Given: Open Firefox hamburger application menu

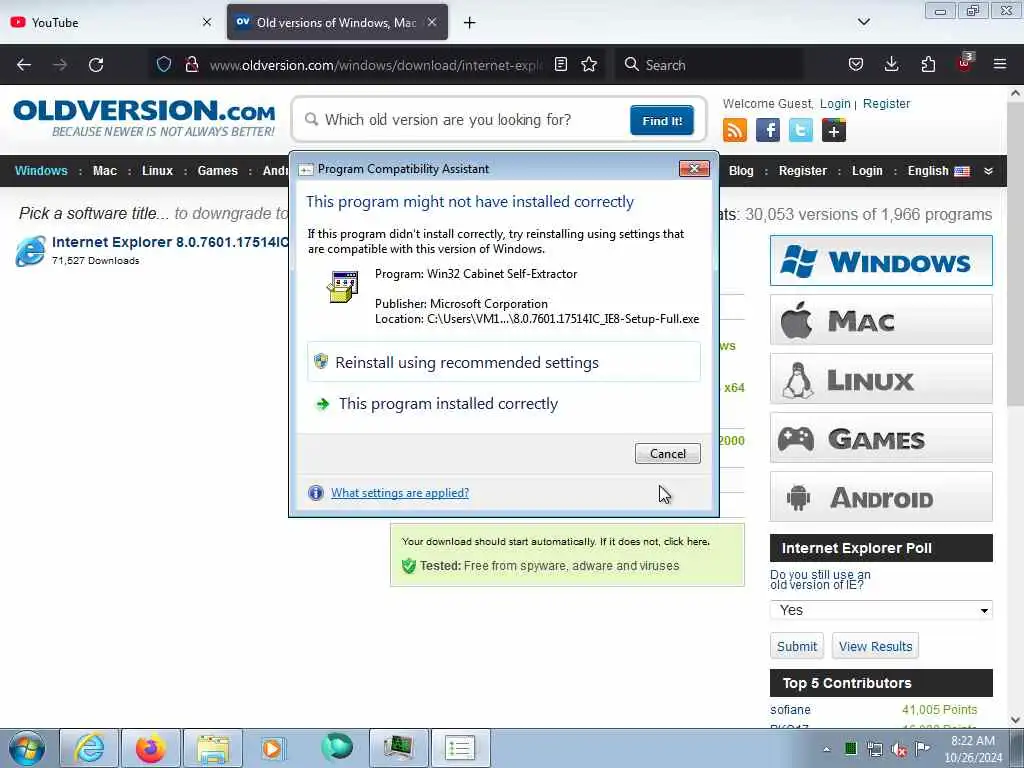Looking at the screenshot, I should click(x=1000, y=64).
